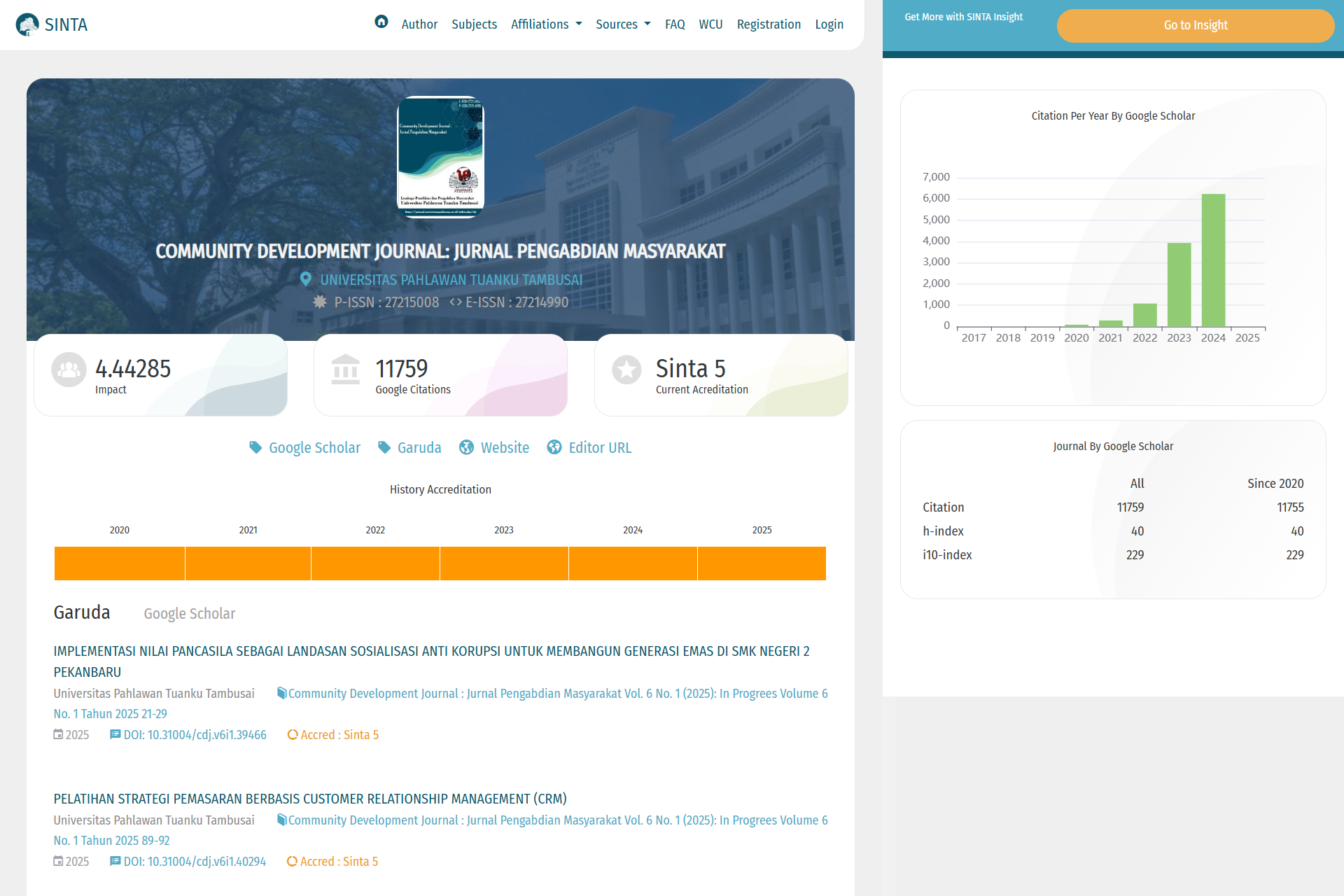Image resolution: width=1344 pixels, height=896 pixels.
Task: Click the P-ISSN badge icon
Action: point(320,302)
